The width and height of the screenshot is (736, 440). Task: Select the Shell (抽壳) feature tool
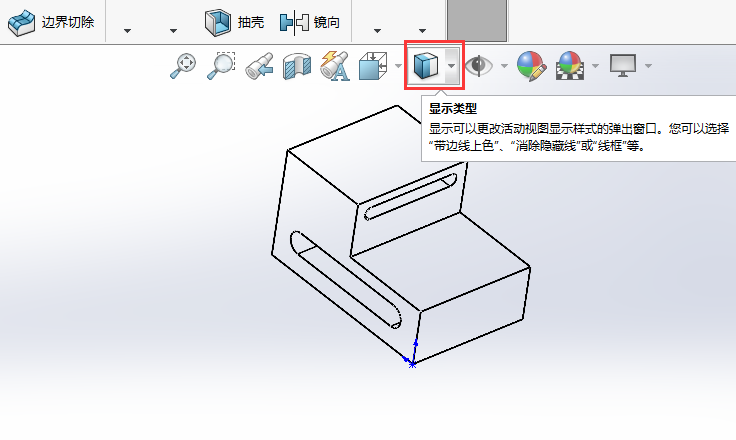click(x=234, y=22)
